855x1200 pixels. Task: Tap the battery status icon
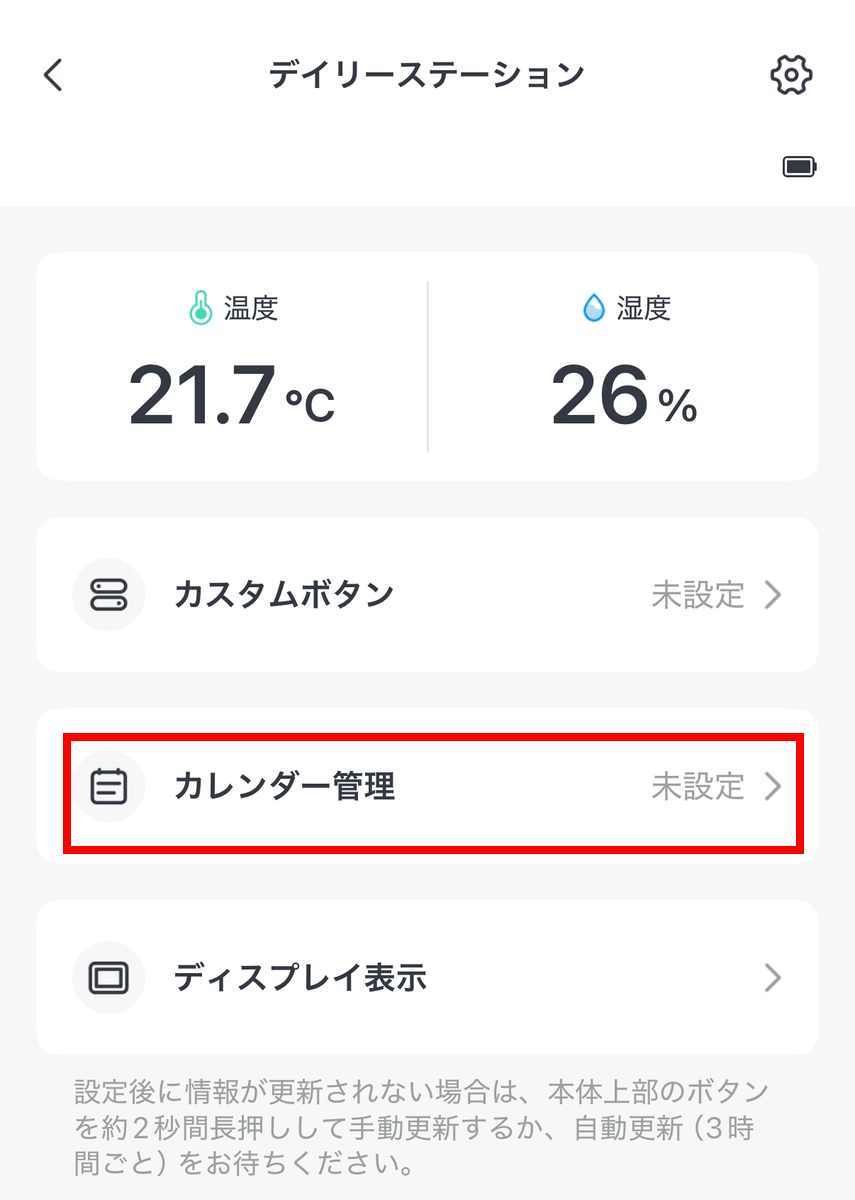coord(799,167)
